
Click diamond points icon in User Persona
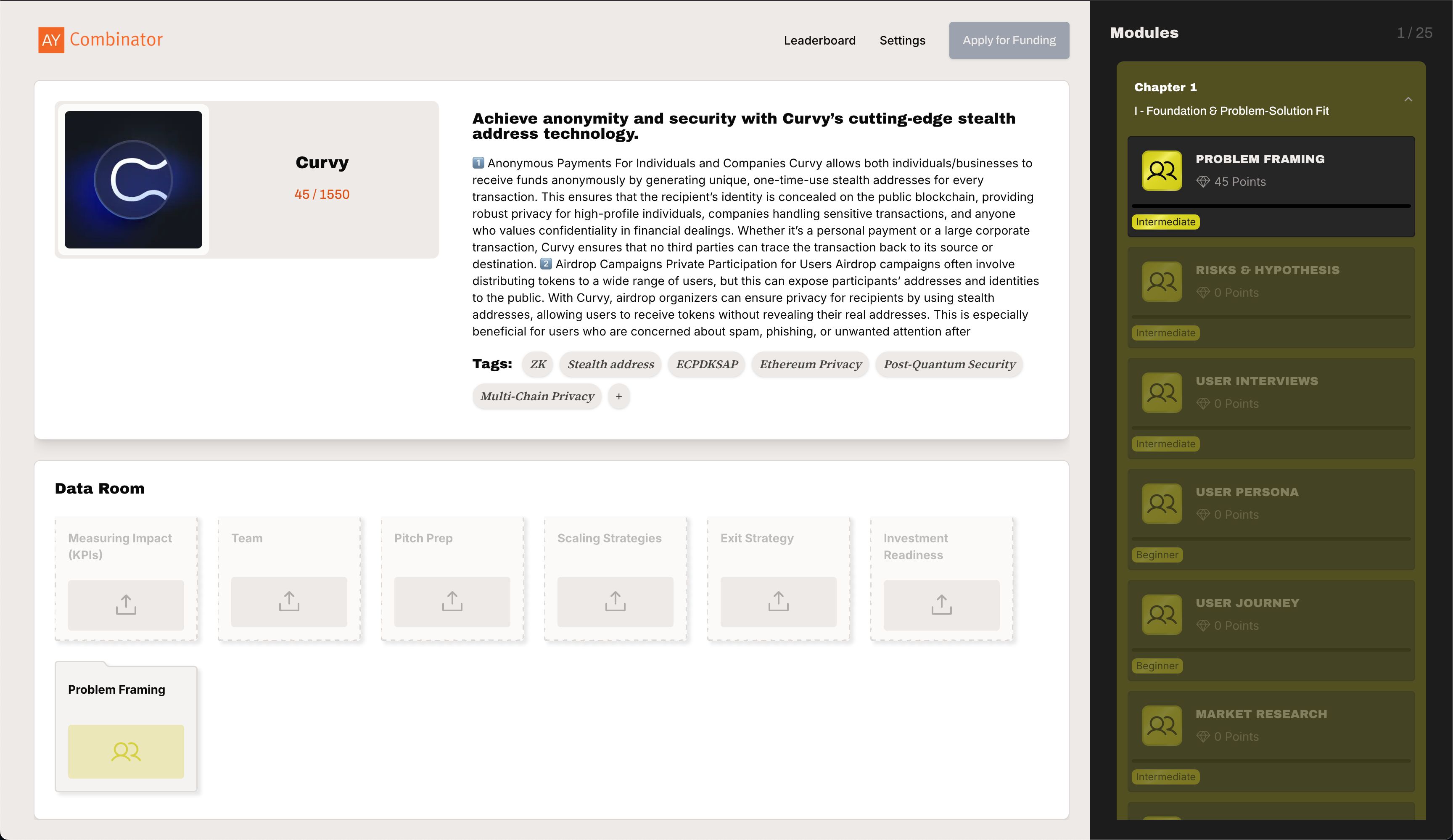1203,515
